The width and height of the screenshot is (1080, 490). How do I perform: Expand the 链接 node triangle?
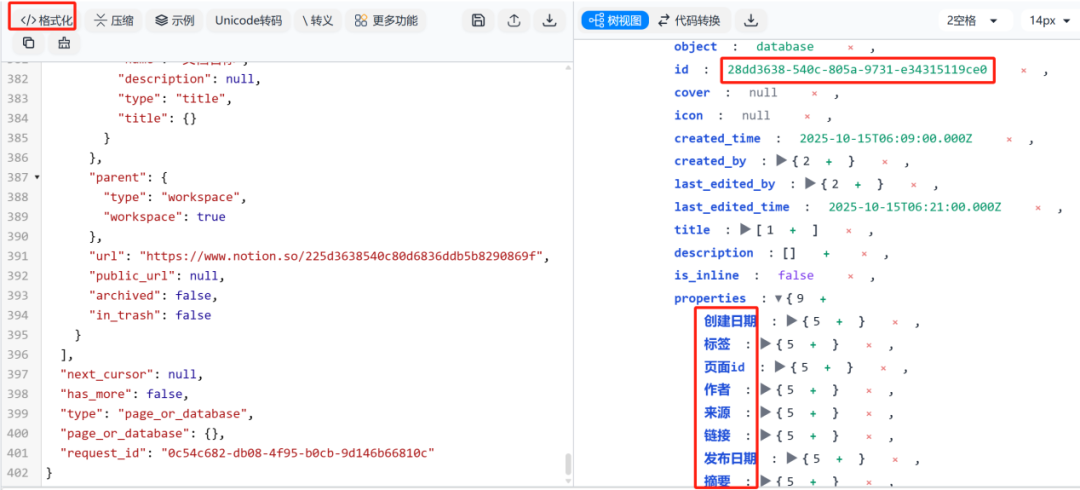[x=765, y=436]
